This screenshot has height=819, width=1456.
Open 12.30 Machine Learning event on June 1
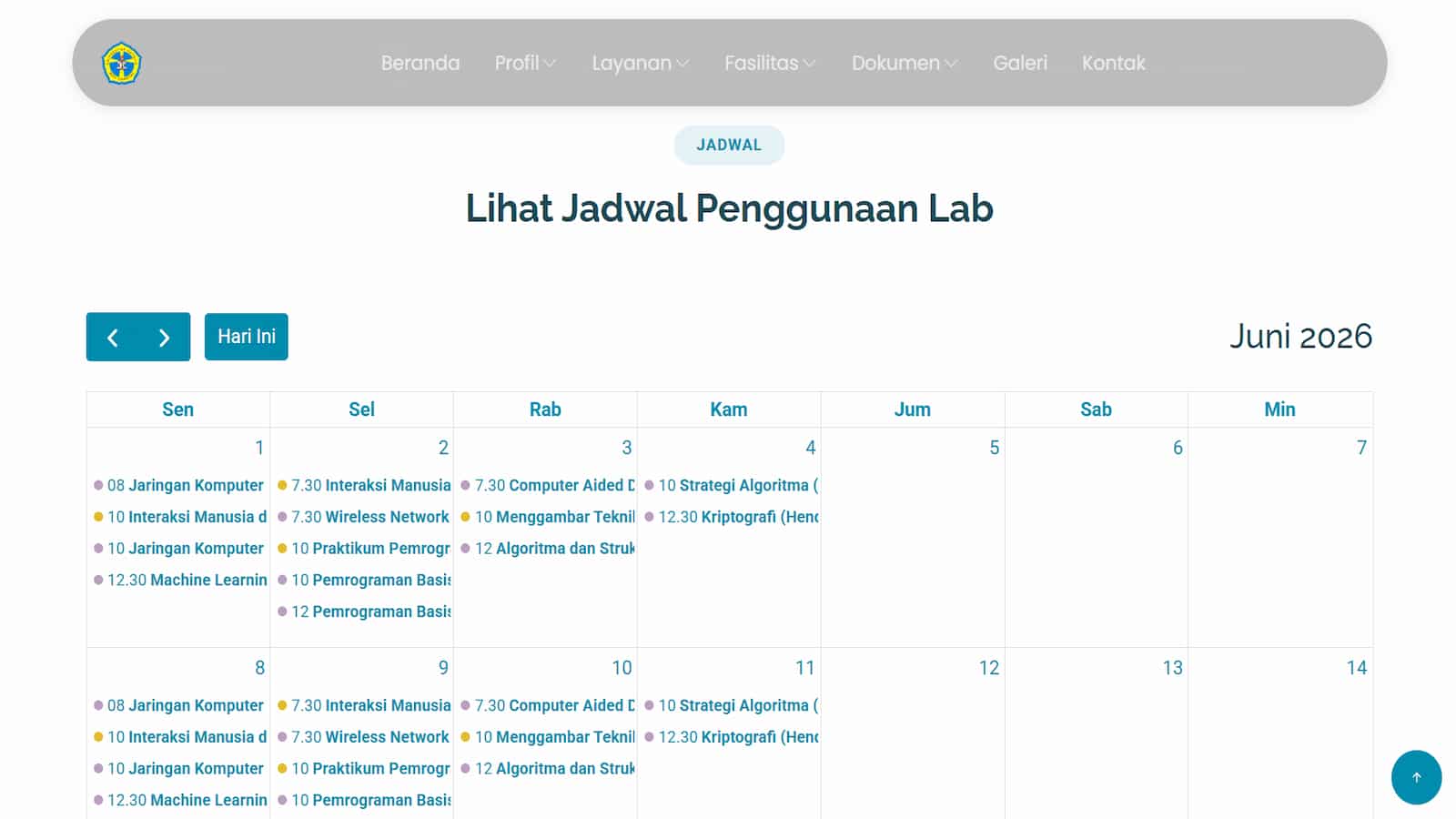179,580
